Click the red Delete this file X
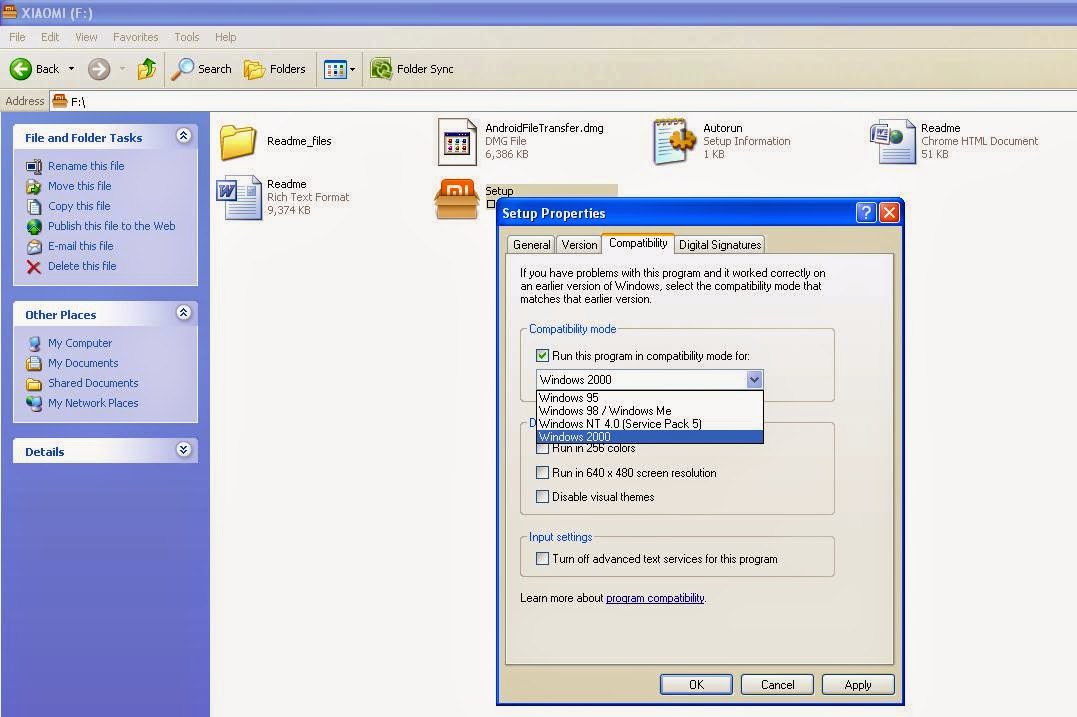The width and height of the screenshot is (1077, 717). (x=34, y=266)
